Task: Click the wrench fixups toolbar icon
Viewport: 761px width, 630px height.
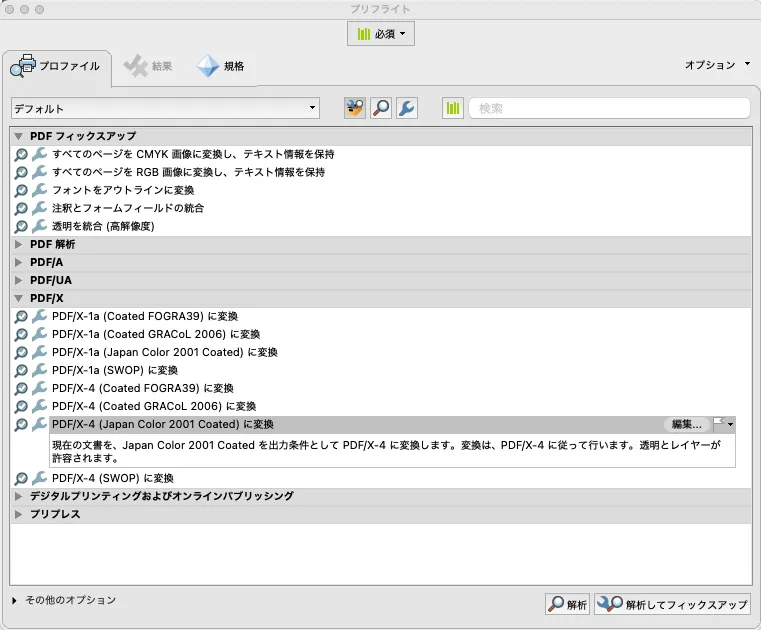Action: tap(406, 108)
